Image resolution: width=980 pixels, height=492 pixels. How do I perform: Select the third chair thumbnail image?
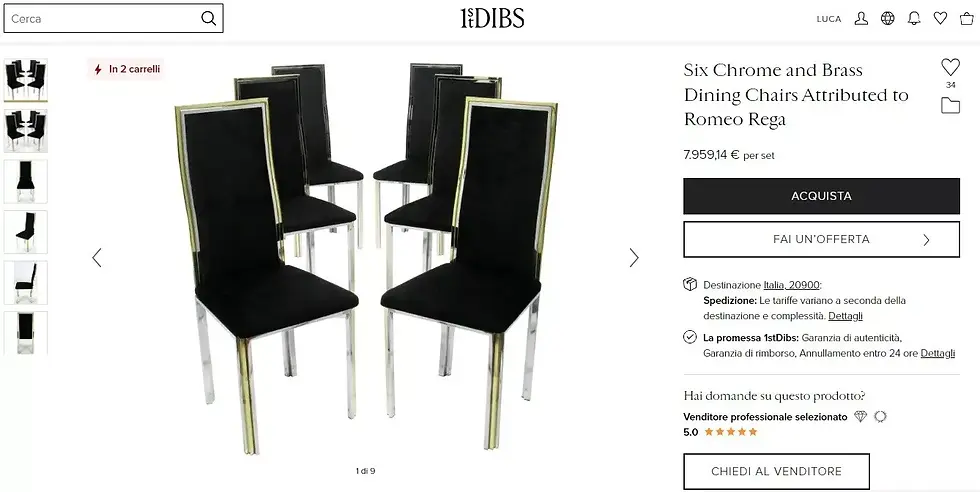26,181
